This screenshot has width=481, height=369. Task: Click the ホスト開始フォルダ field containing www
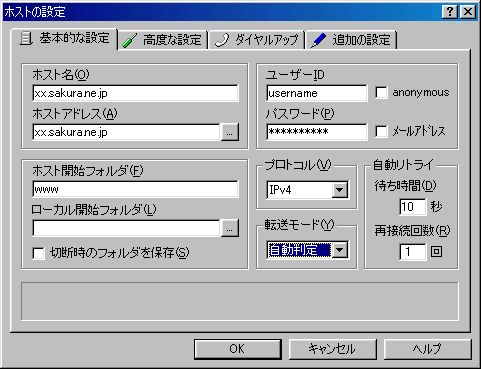pyautogui.click(x=136, y=189)
